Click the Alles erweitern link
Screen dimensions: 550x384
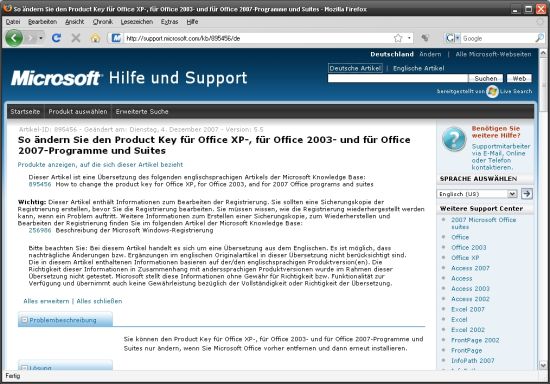tap(46, 301)
